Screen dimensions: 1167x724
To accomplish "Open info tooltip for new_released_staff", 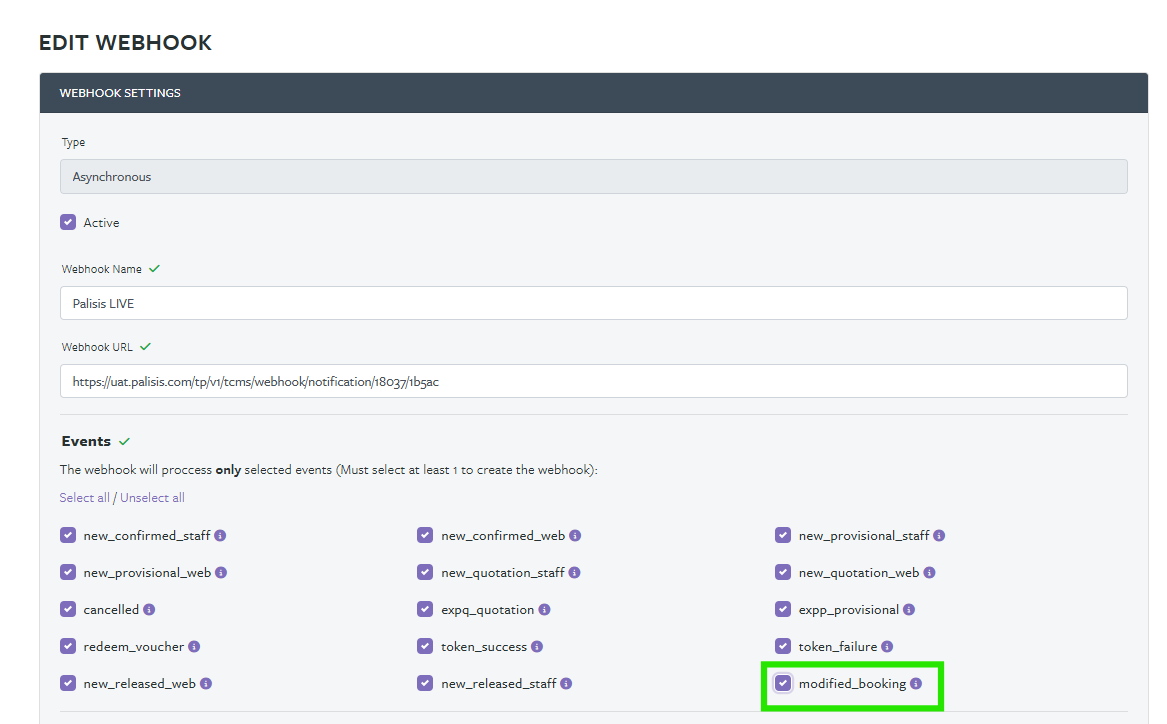I will click(566, 684).
